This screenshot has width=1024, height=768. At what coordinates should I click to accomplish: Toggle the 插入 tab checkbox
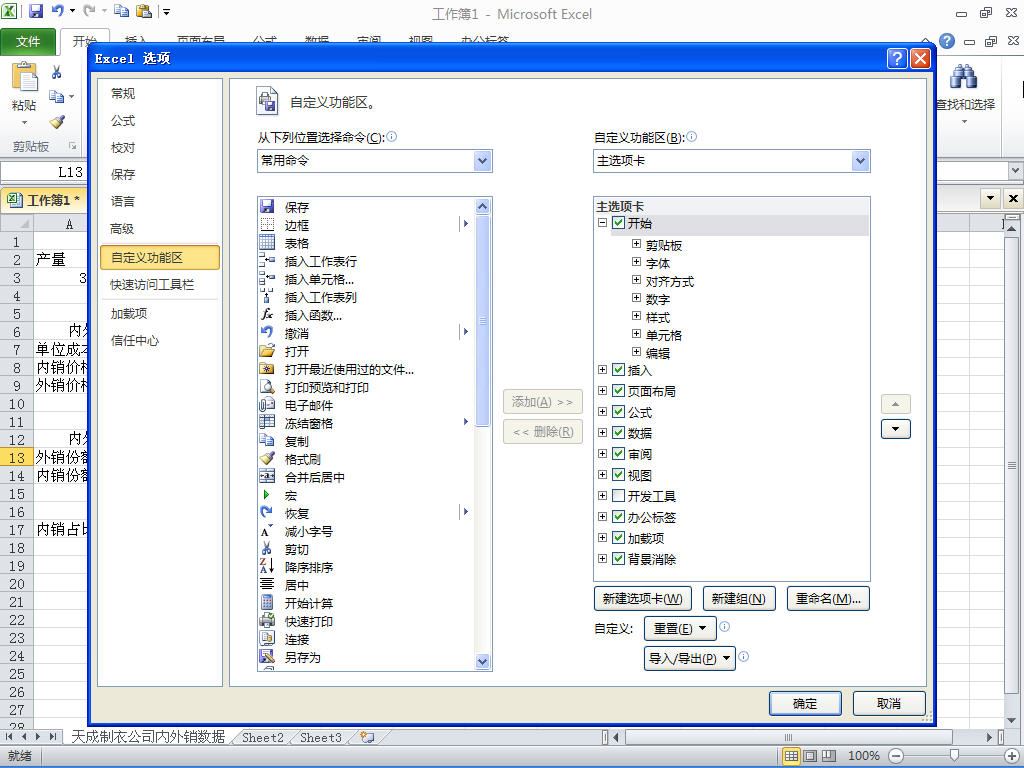pos(618,370)
